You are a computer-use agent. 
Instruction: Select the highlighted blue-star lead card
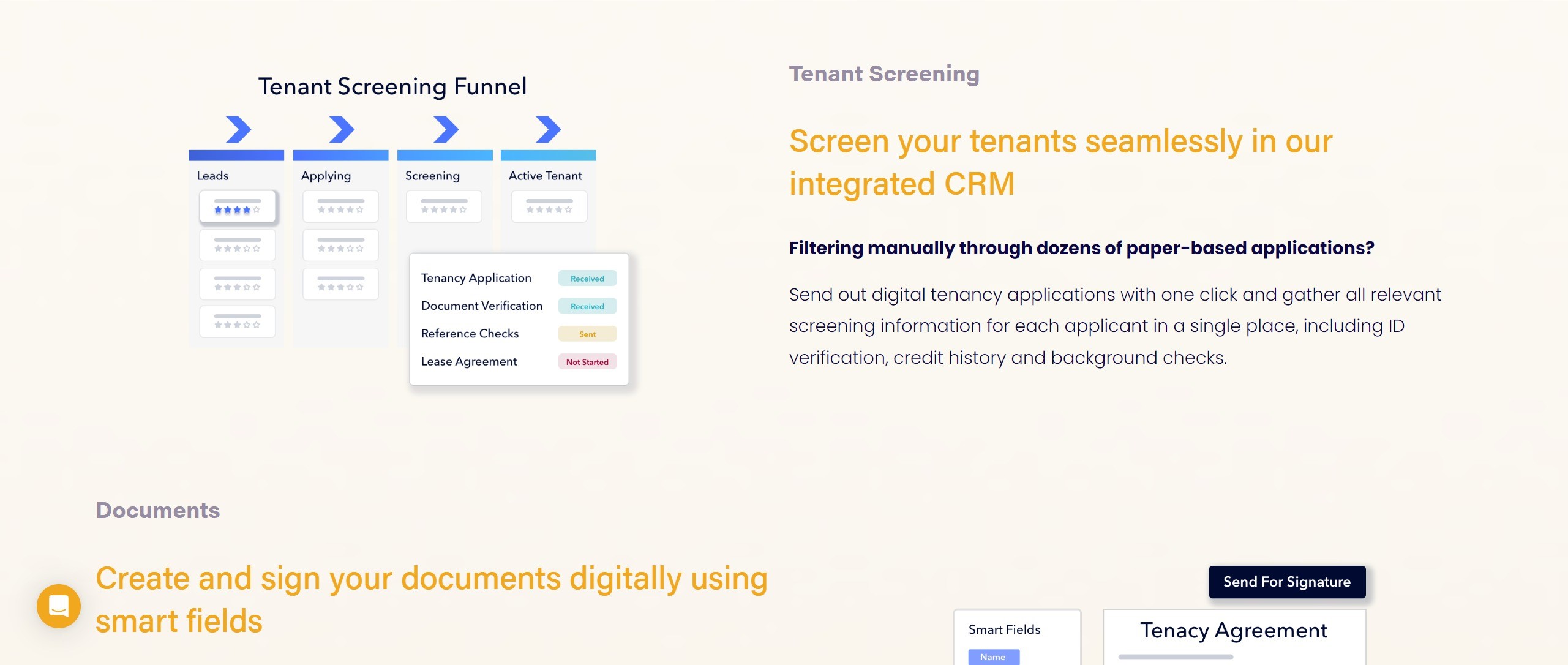tap(238, 206)
